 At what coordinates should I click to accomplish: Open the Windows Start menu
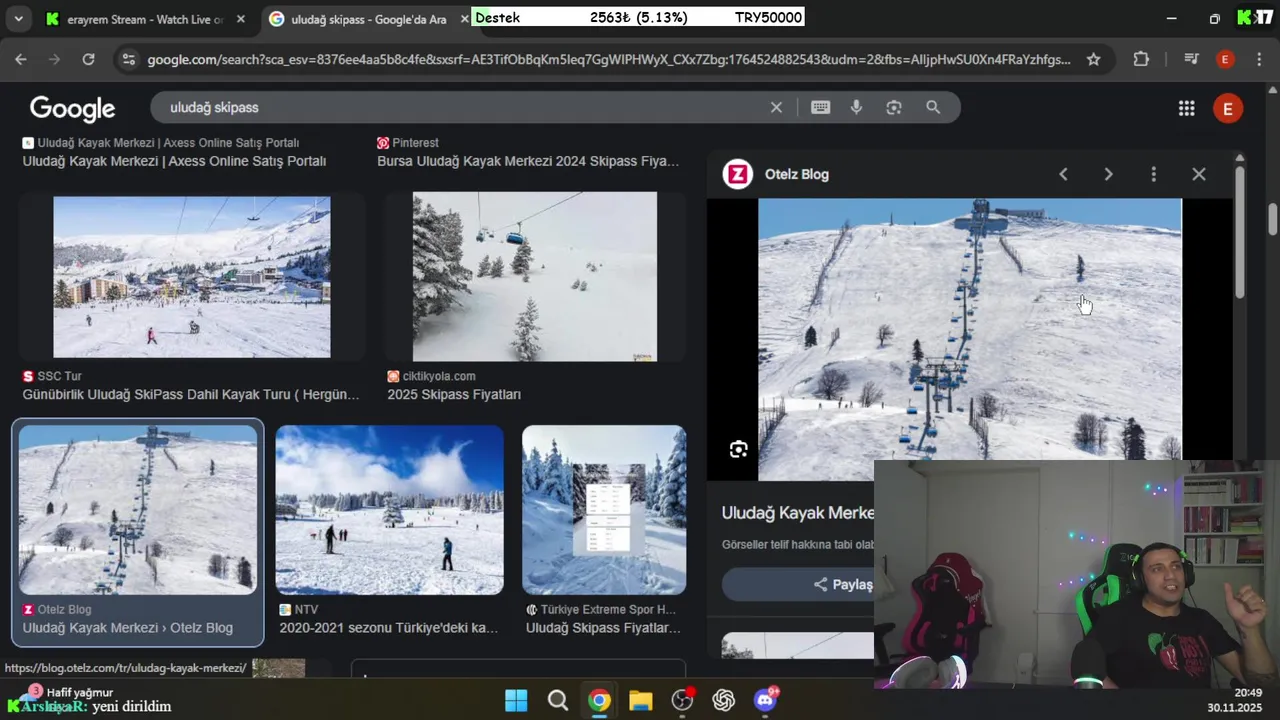point(516,700)
